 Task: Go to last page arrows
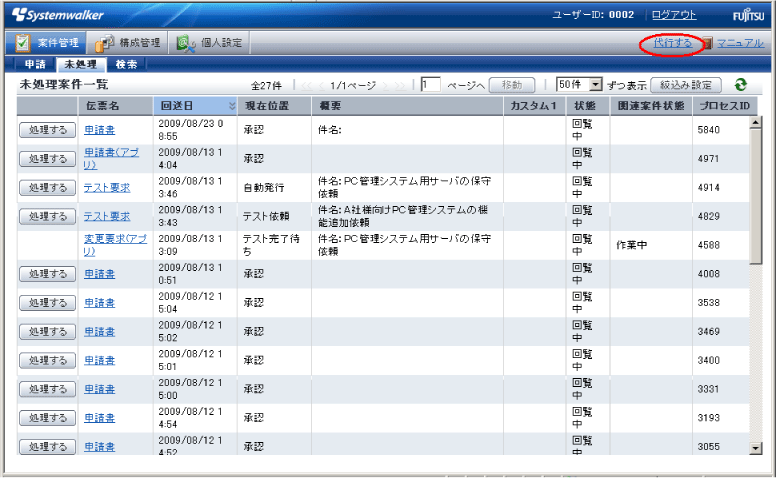pyautogui.click(x=400, y=86)
